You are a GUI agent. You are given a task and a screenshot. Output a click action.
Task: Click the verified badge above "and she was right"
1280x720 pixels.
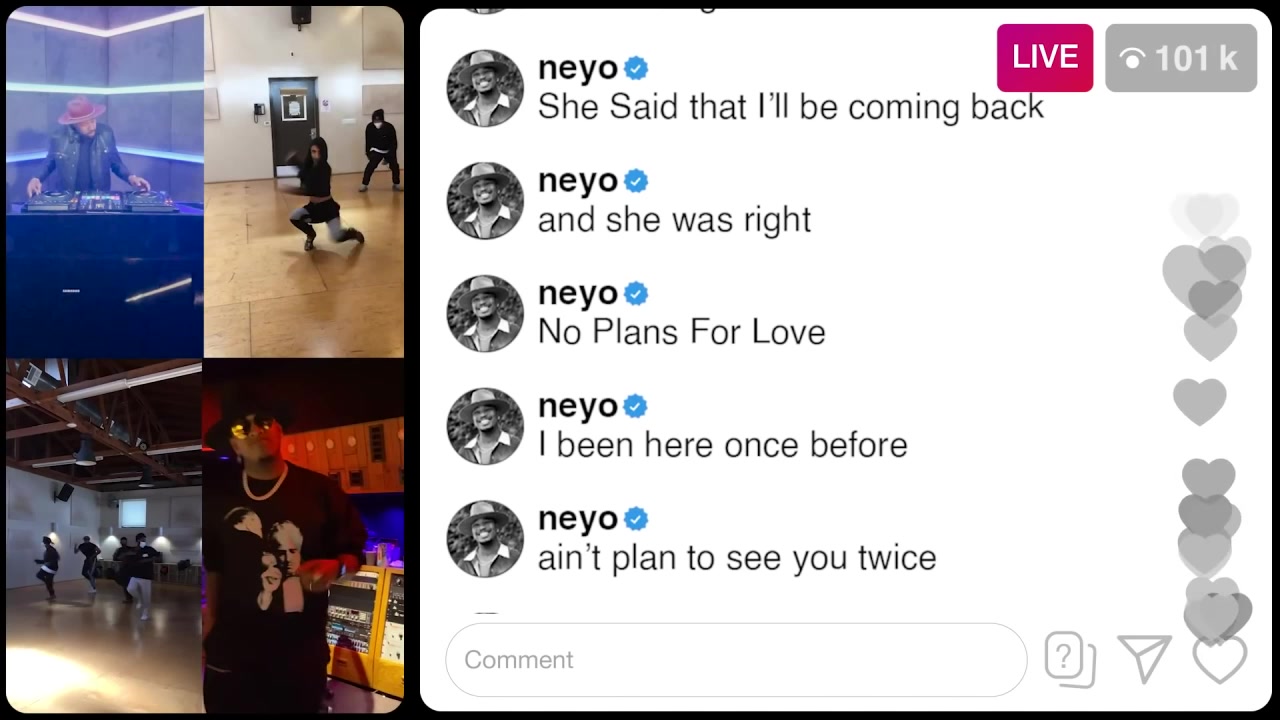click(636, 181)
